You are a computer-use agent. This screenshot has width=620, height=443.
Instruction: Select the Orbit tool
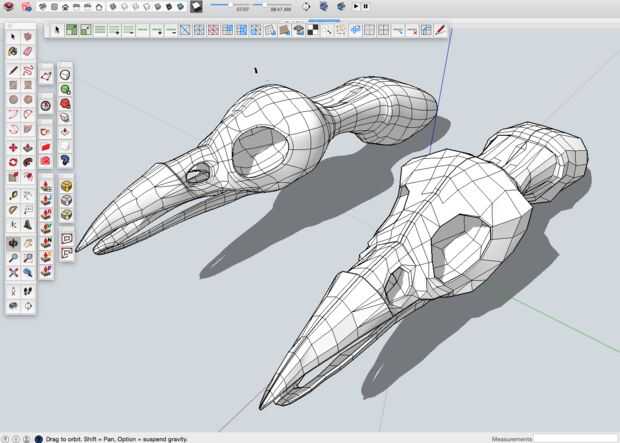13,243
